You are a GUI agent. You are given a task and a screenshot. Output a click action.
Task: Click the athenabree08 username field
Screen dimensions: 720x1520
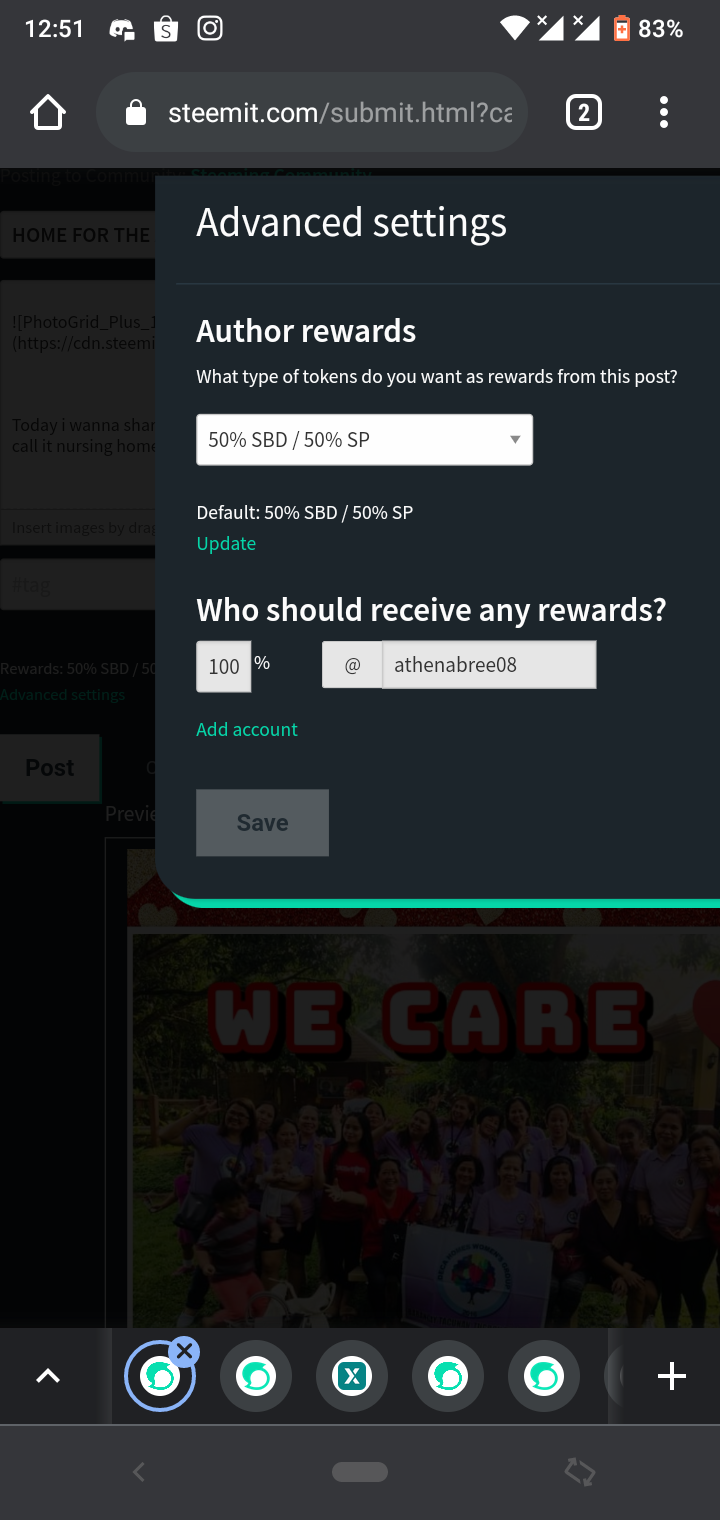(x=489, y=665)
